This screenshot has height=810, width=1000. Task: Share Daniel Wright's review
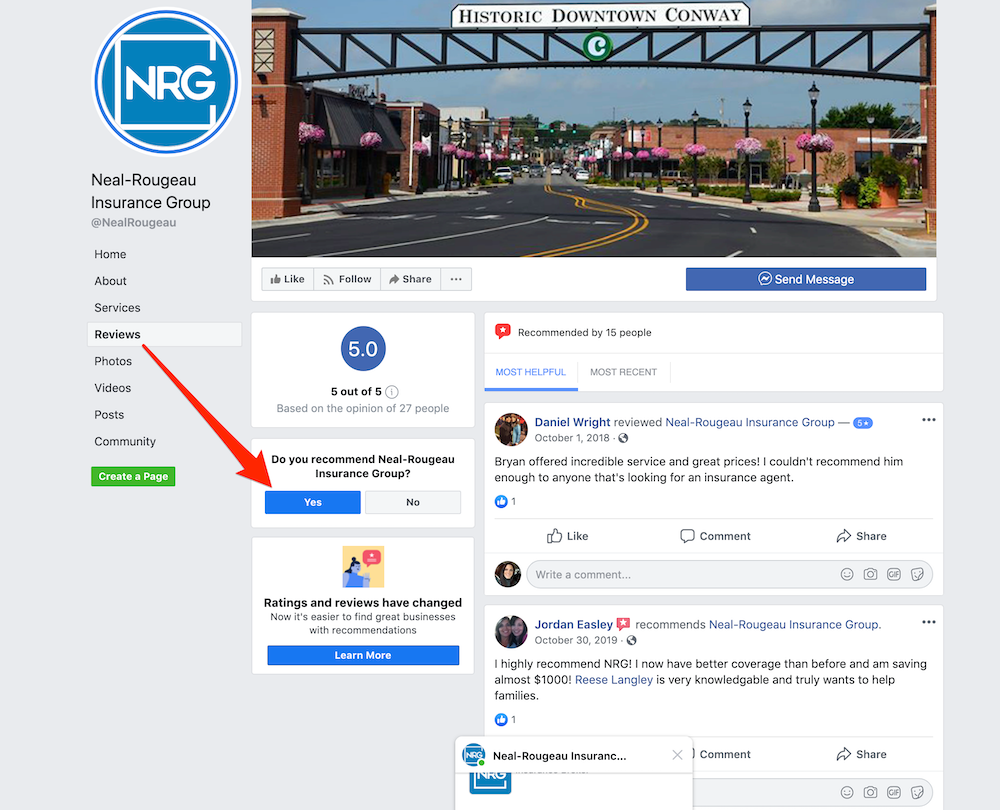[861, 536]
